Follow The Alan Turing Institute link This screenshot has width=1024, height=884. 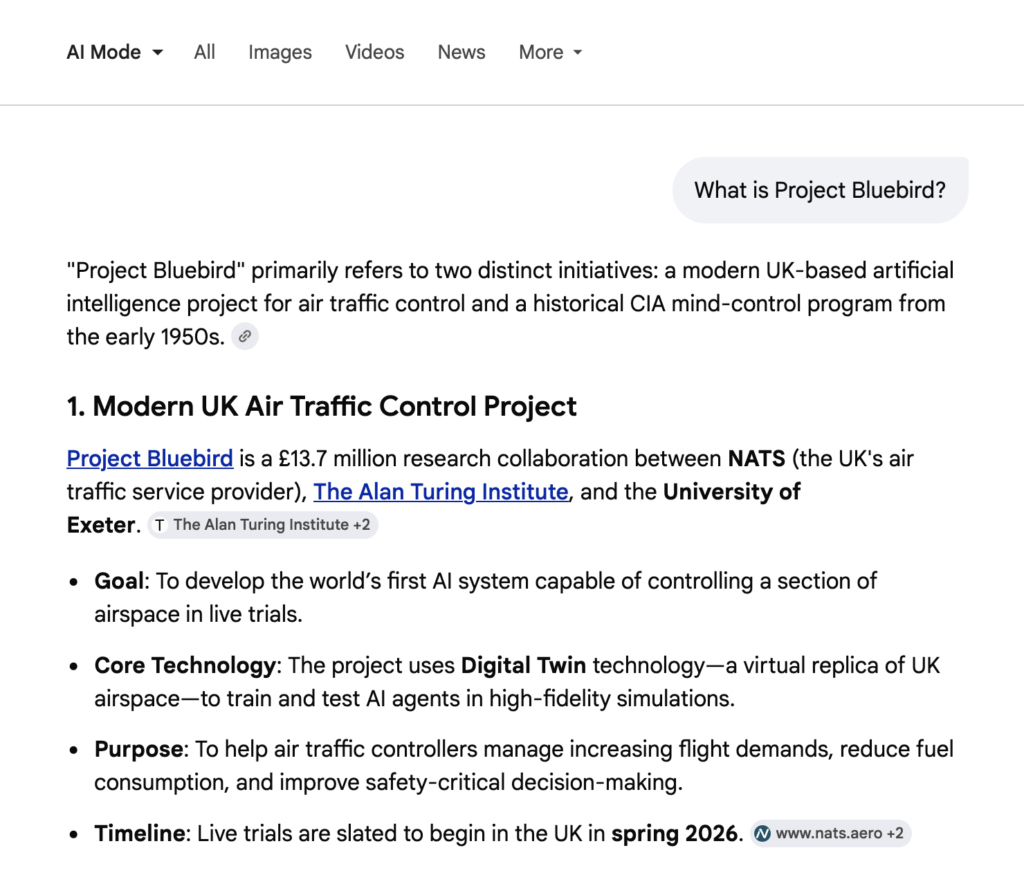click(441, 492)
